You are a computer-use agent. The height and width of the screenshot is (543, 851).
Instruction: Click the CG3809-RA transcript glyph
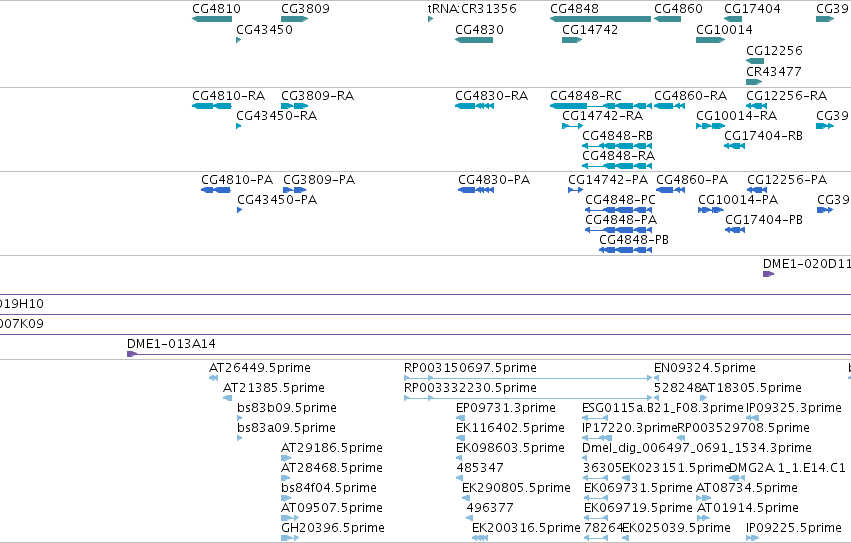[x=295, y=106]
